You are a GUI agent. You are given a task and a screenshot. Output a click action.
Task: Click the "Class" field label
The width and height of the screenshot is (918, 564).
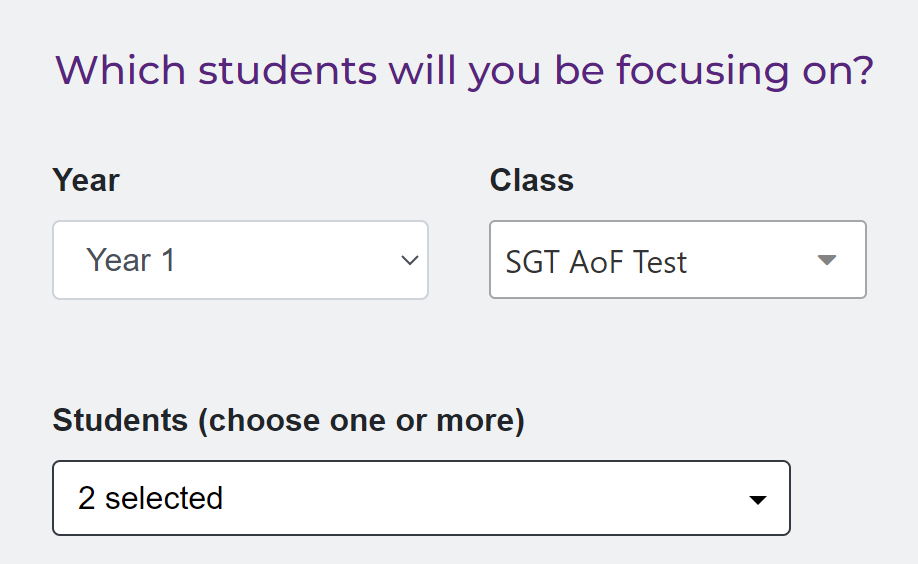[531, 180]
